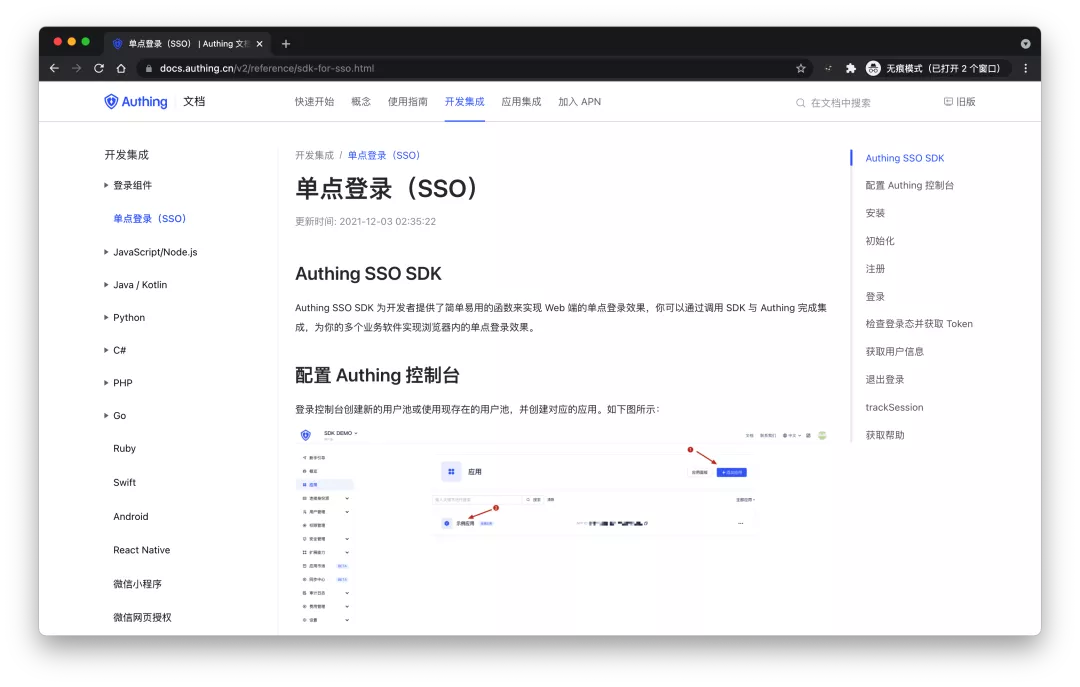
Task: Click the browser forward arrow
Action: [76, 68]
